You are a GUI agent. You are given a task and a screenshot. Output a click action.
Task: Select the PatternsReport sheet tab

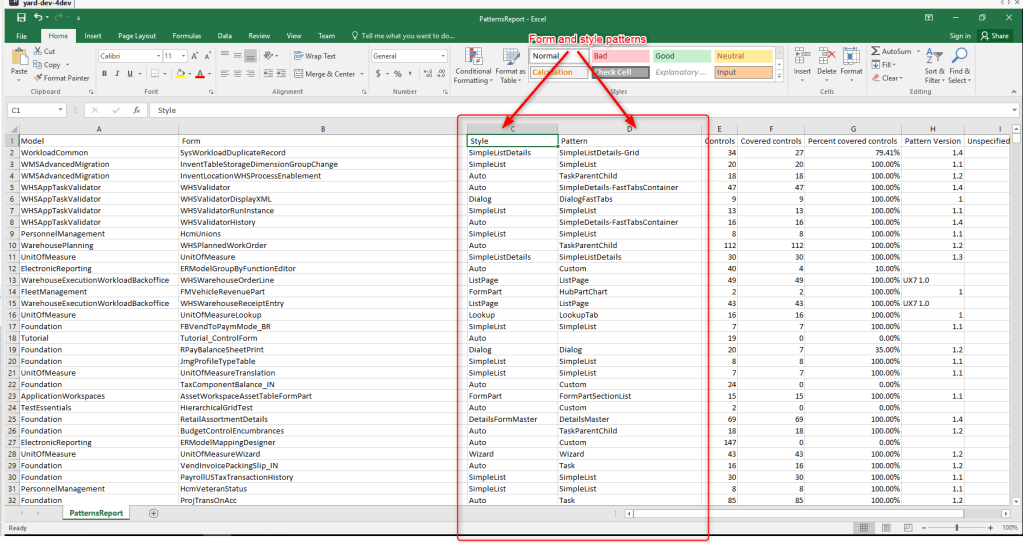click(96, 513)
